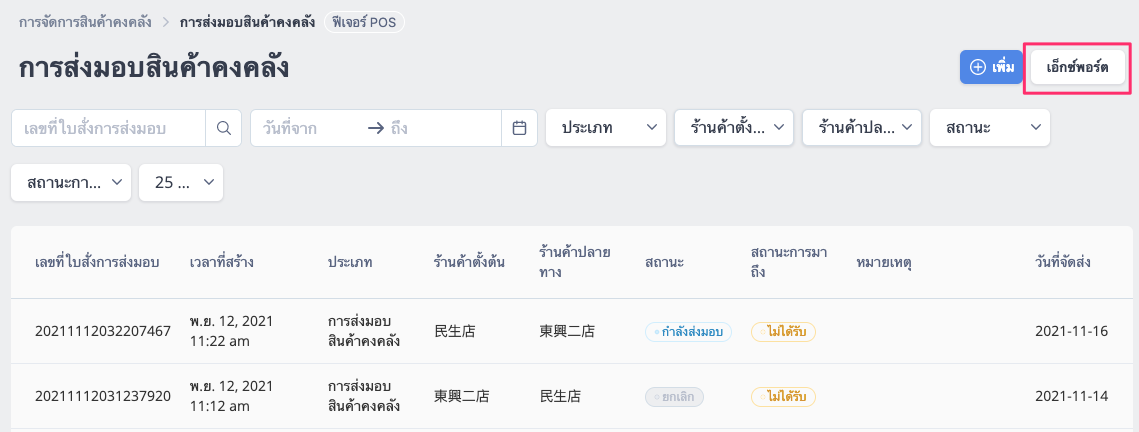
Task: Click the transfer order number search field
Action: point(109,128)
